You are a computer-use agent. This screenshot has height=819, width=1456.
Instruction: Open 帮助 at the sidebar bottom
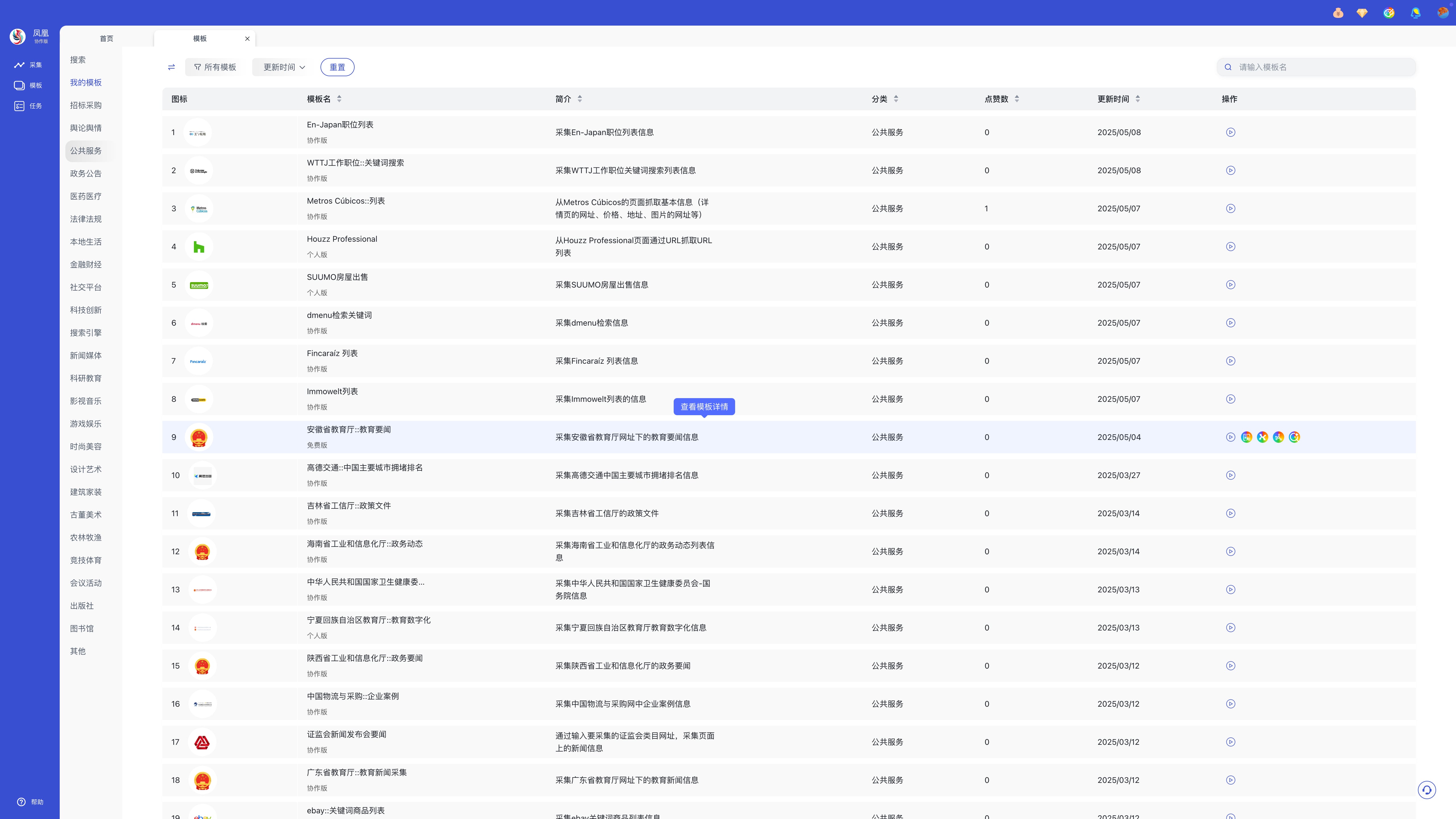coord(30,801)
